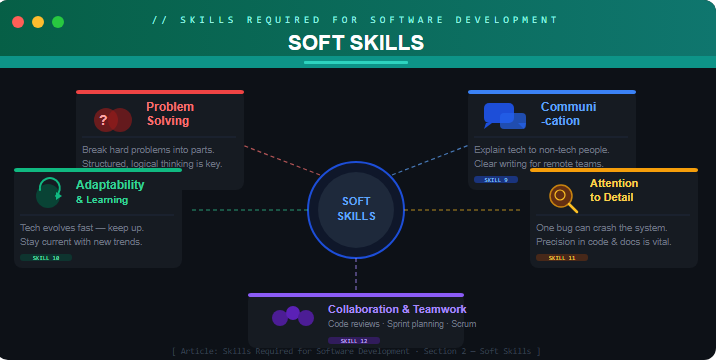Click the Adaptability refresh-arrow icon
718x362 pixels.
pyautogui.click(x=49, y=193)
